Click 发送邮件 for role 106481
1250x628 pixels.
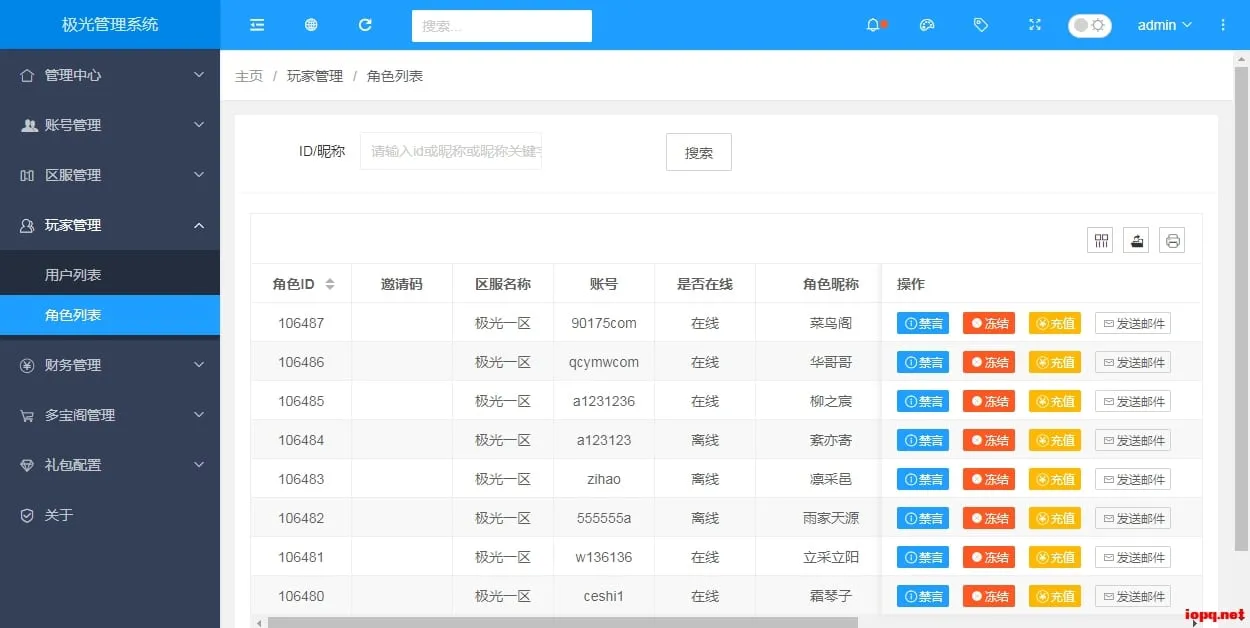click(1133, 557)
